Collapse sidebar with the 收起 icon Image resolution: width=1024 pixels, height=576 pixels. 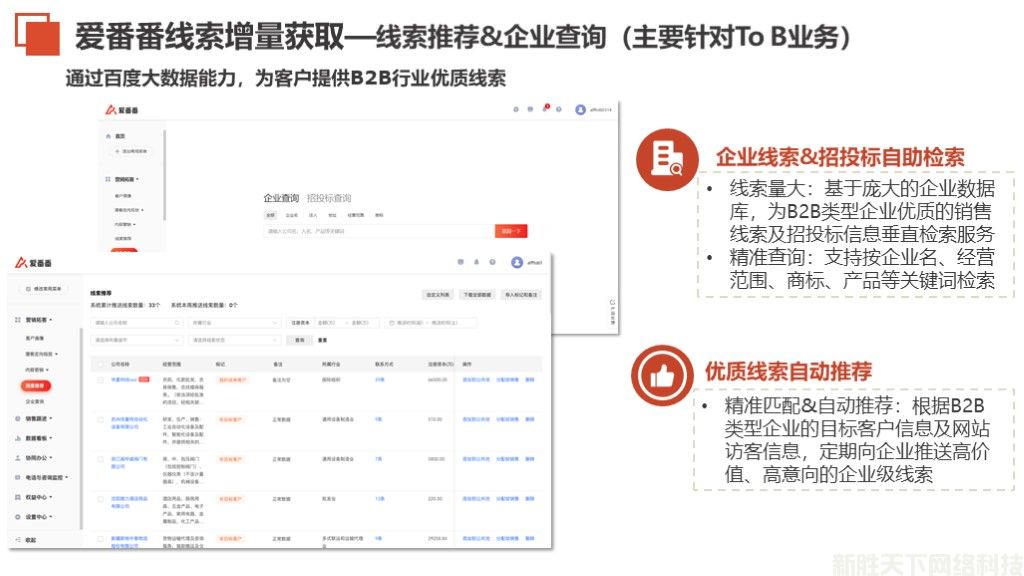pos(18,539)
